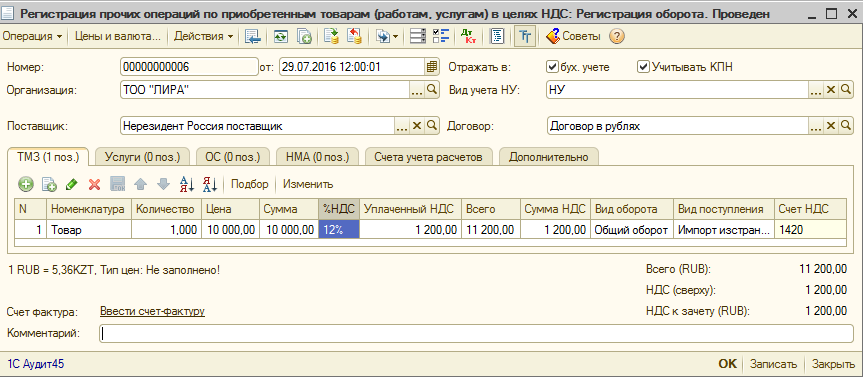This screenshot has width=863, height=377.
Task: Switch to Услуги (0 поз.) tab
Action: (x=142, y=157)
